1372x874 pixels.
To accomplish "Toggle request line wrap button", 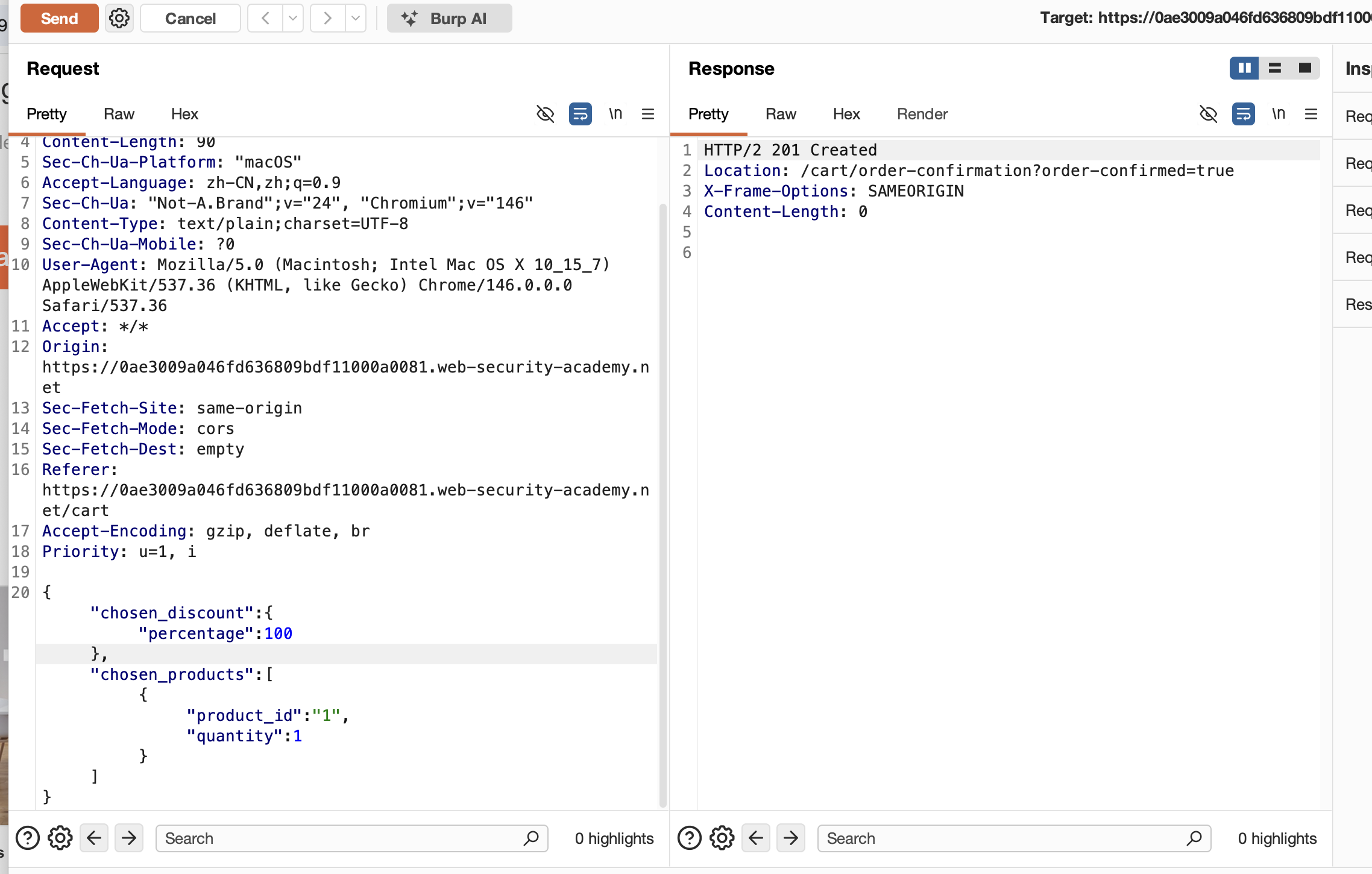I will [x=580, y=114].
